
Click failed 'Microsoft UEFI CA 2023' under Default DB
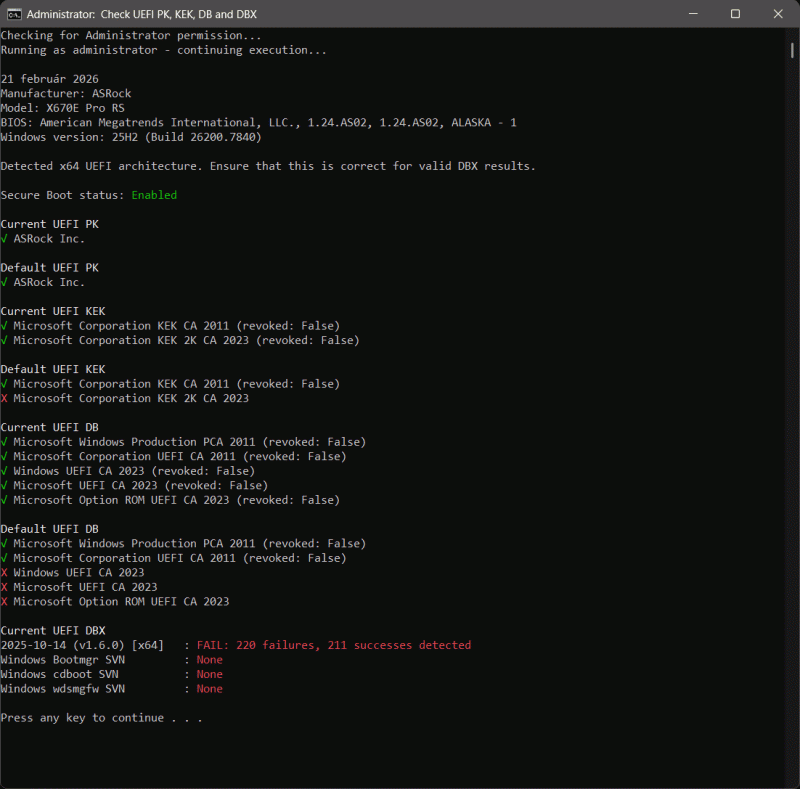(86, 587)
